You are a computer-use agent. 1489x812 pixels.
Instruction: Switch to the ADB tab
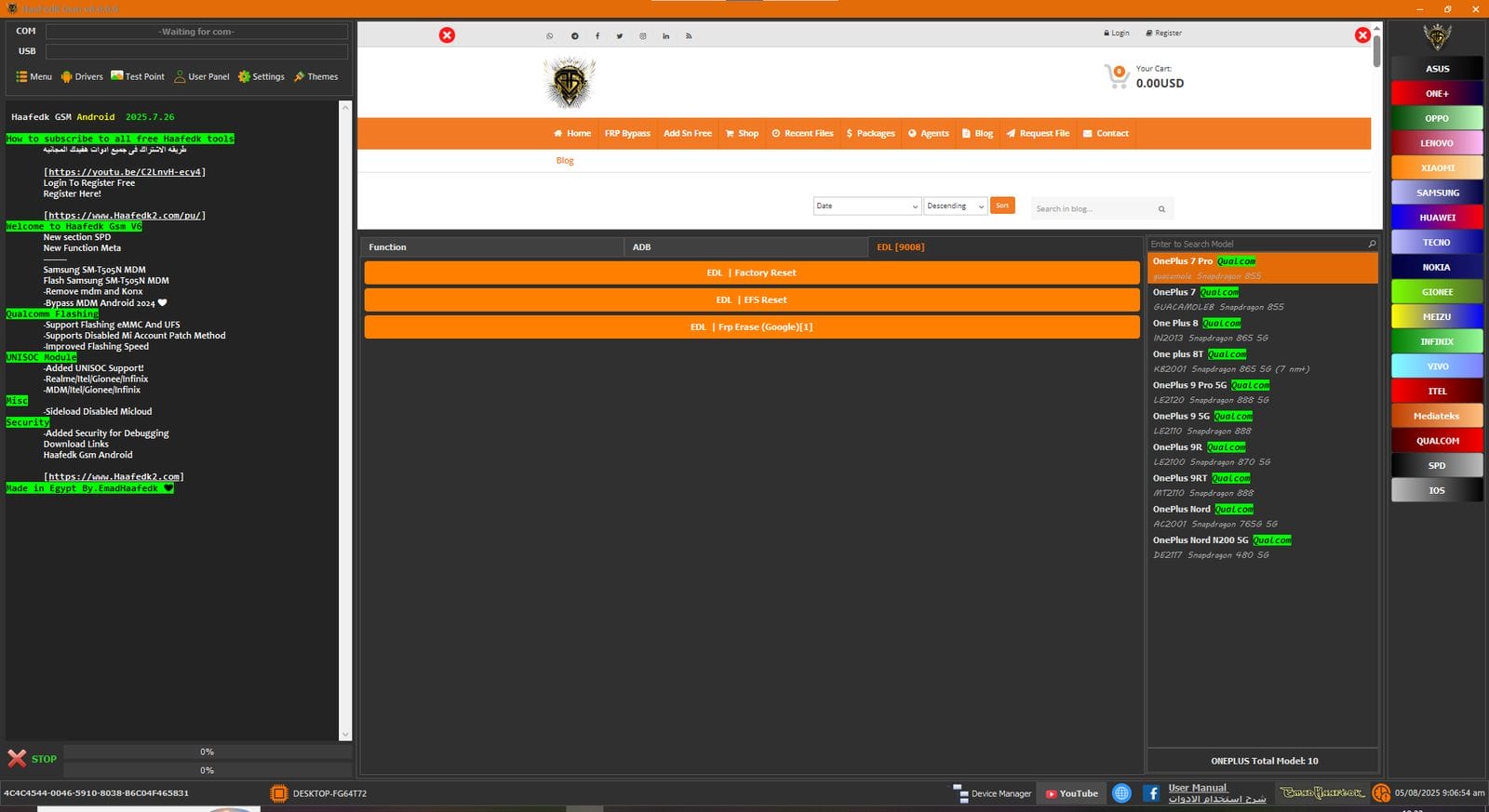point(746,247)
